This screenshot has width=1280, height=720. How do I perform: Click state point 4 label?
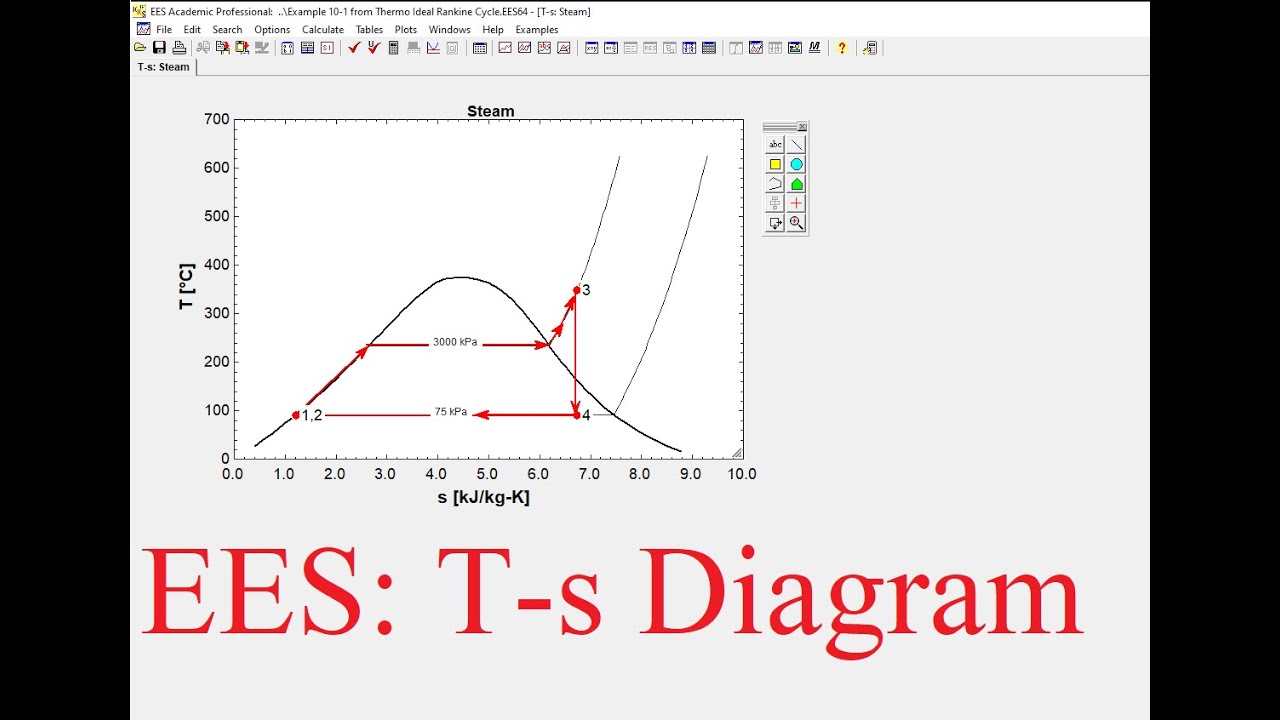(x=586, y=415)
